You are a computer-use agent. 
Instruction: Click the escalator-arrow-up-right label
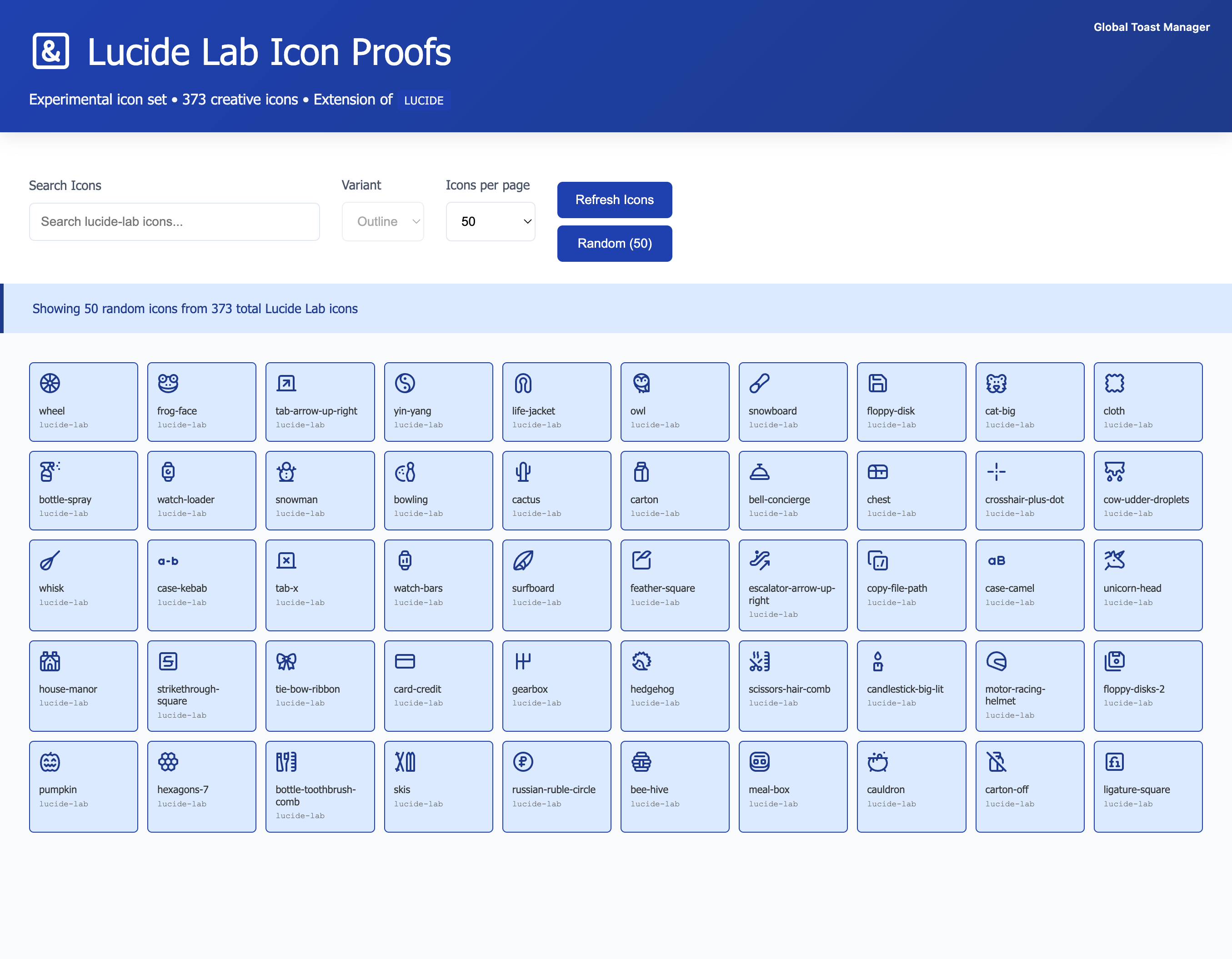(x=791, y=594)
